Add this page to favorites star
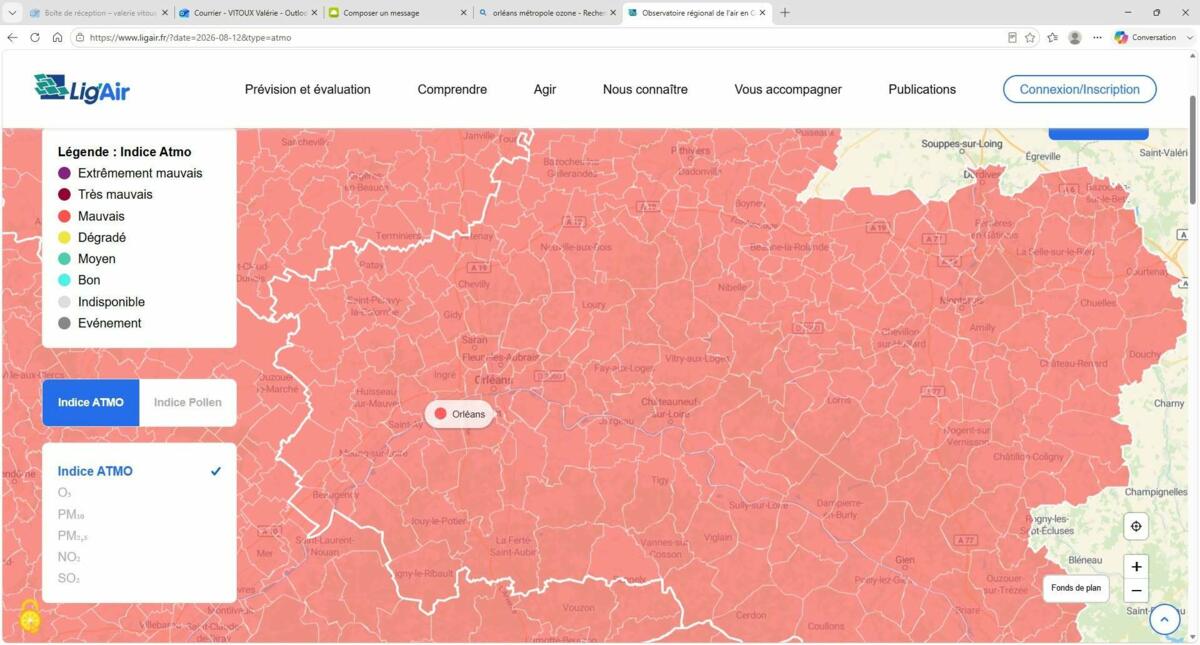1200x645 pixels. (x=1030, y=37)
